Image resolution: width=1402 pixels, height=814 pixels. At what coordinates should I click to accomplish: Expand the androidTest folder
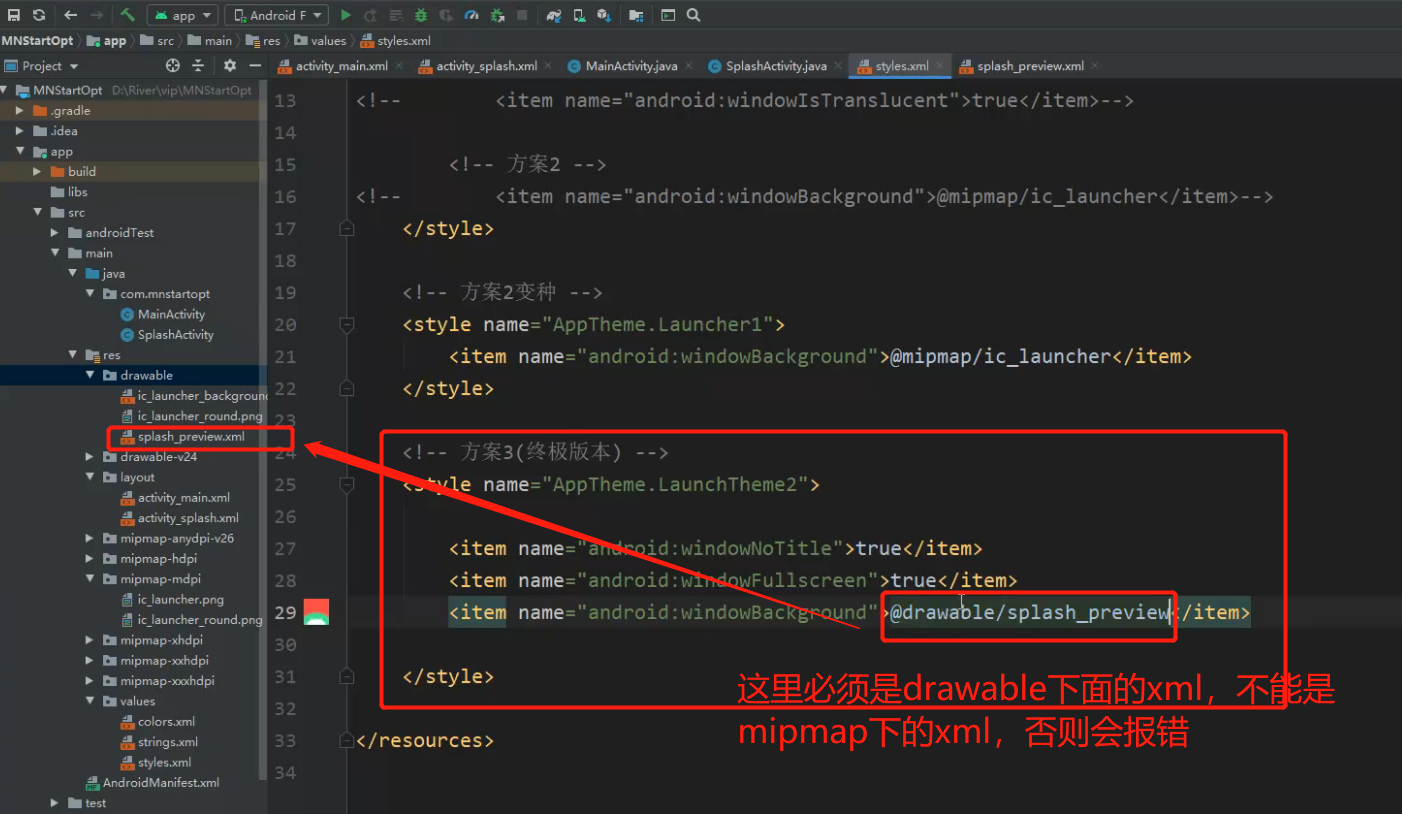coord(56,233)
